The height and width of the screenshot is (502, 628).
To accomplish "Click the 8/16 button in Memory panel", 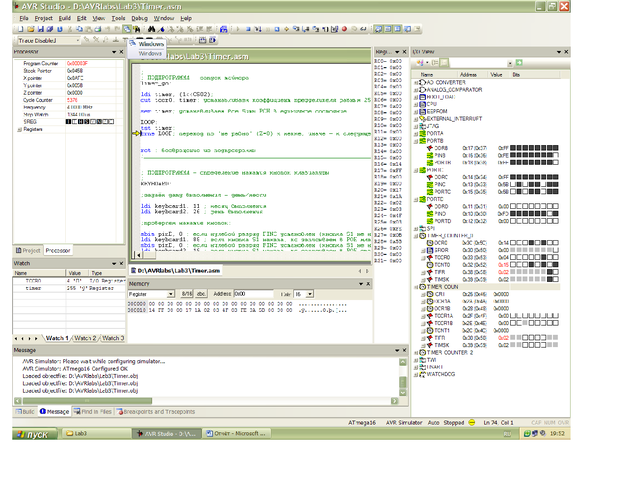I will 187,295.
